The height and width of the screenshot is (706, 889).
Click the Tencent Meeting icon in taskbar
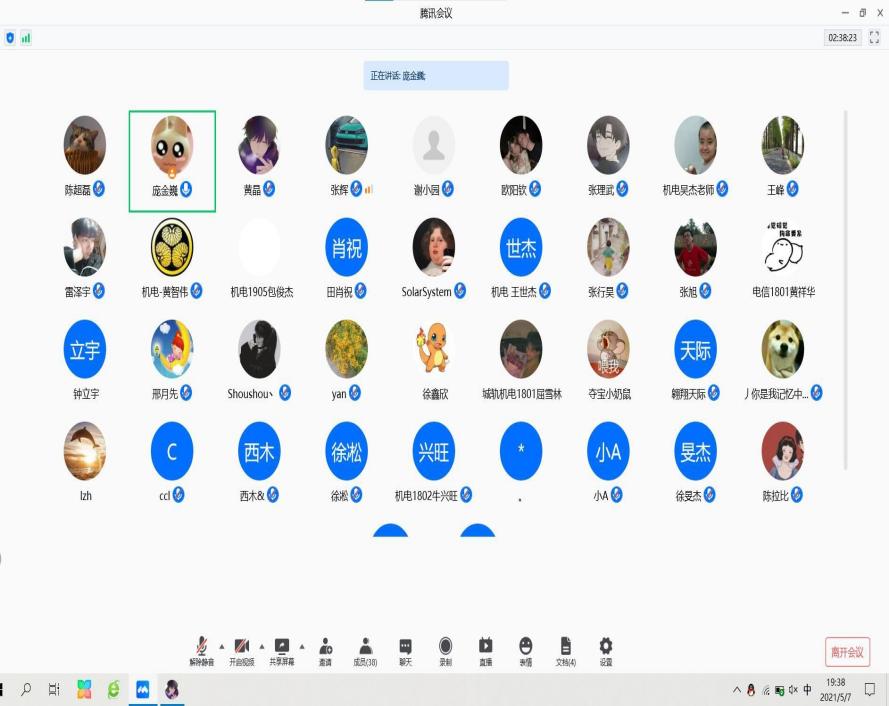point(143,689)
